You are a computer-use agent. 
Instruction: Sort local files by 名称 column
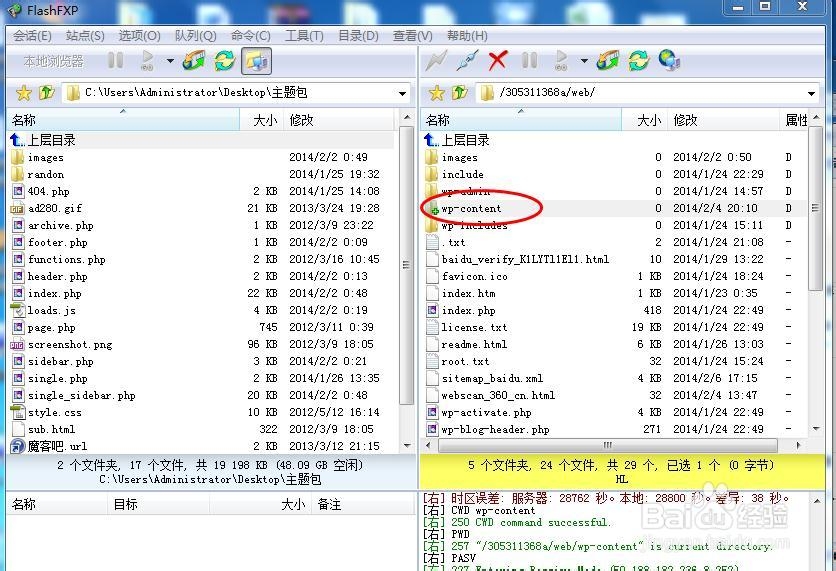click(x=123, y=120)
